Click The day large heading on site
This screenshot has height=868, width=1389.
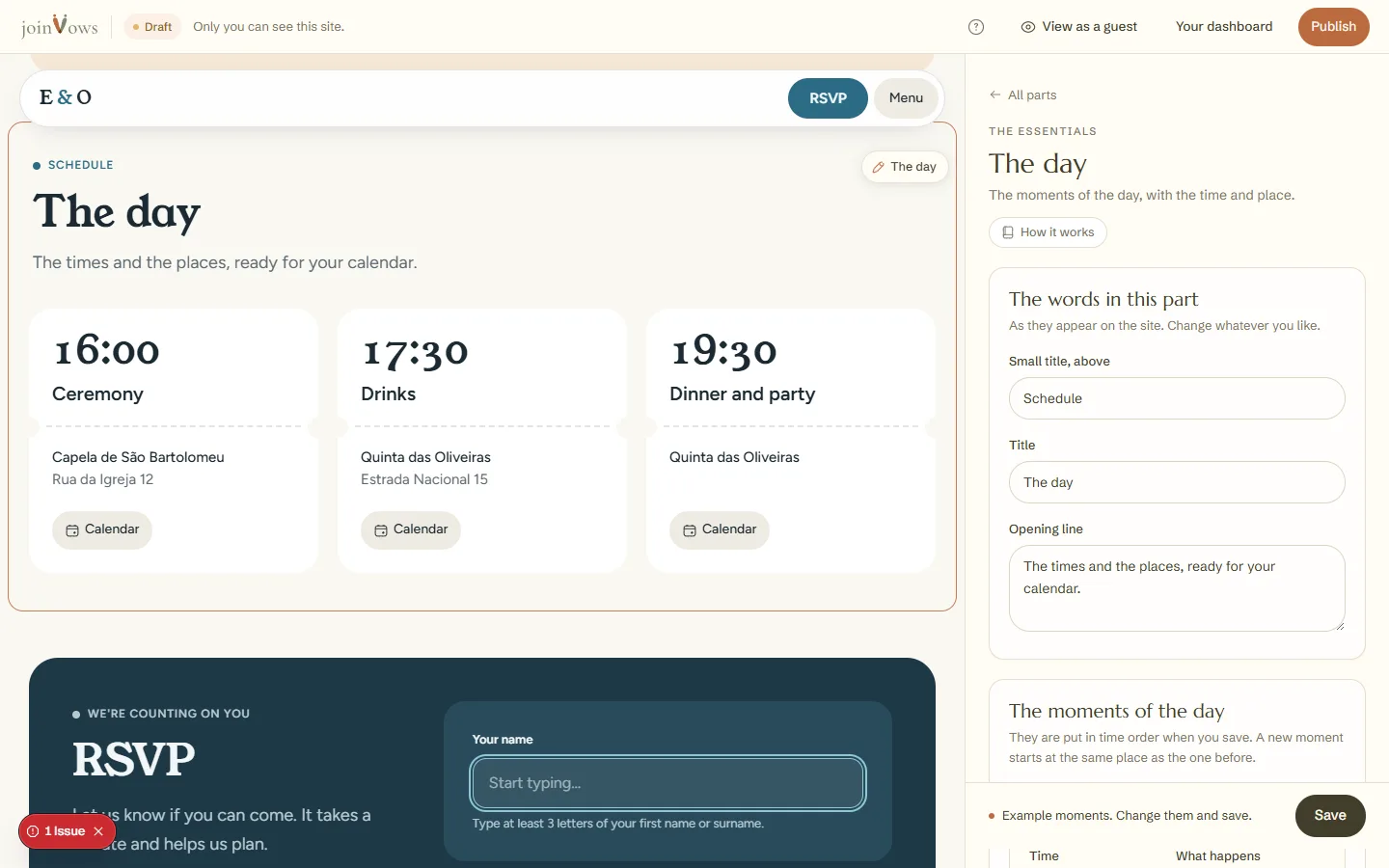point(117,212)
